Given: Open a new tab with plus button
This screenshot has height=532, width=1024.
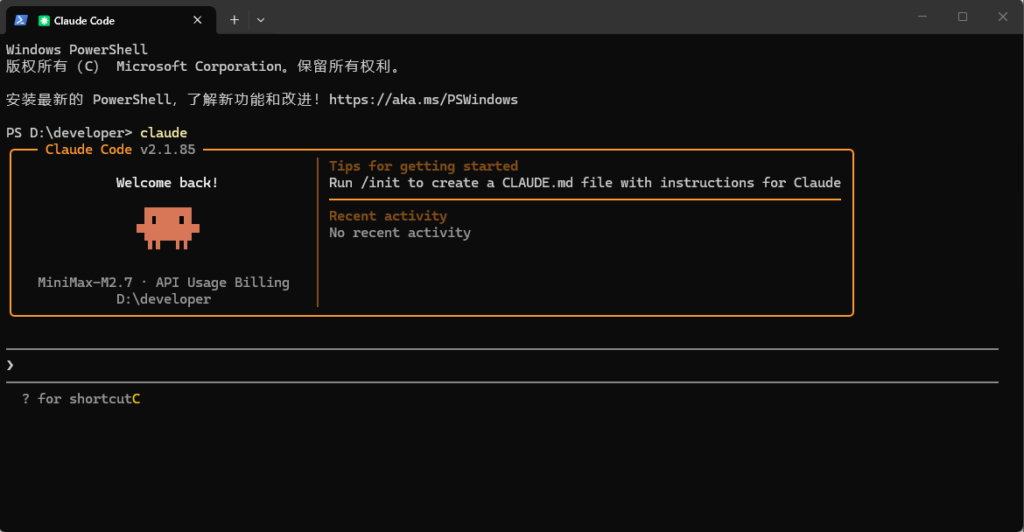Looking at the screenshot, I should (234, 19).
